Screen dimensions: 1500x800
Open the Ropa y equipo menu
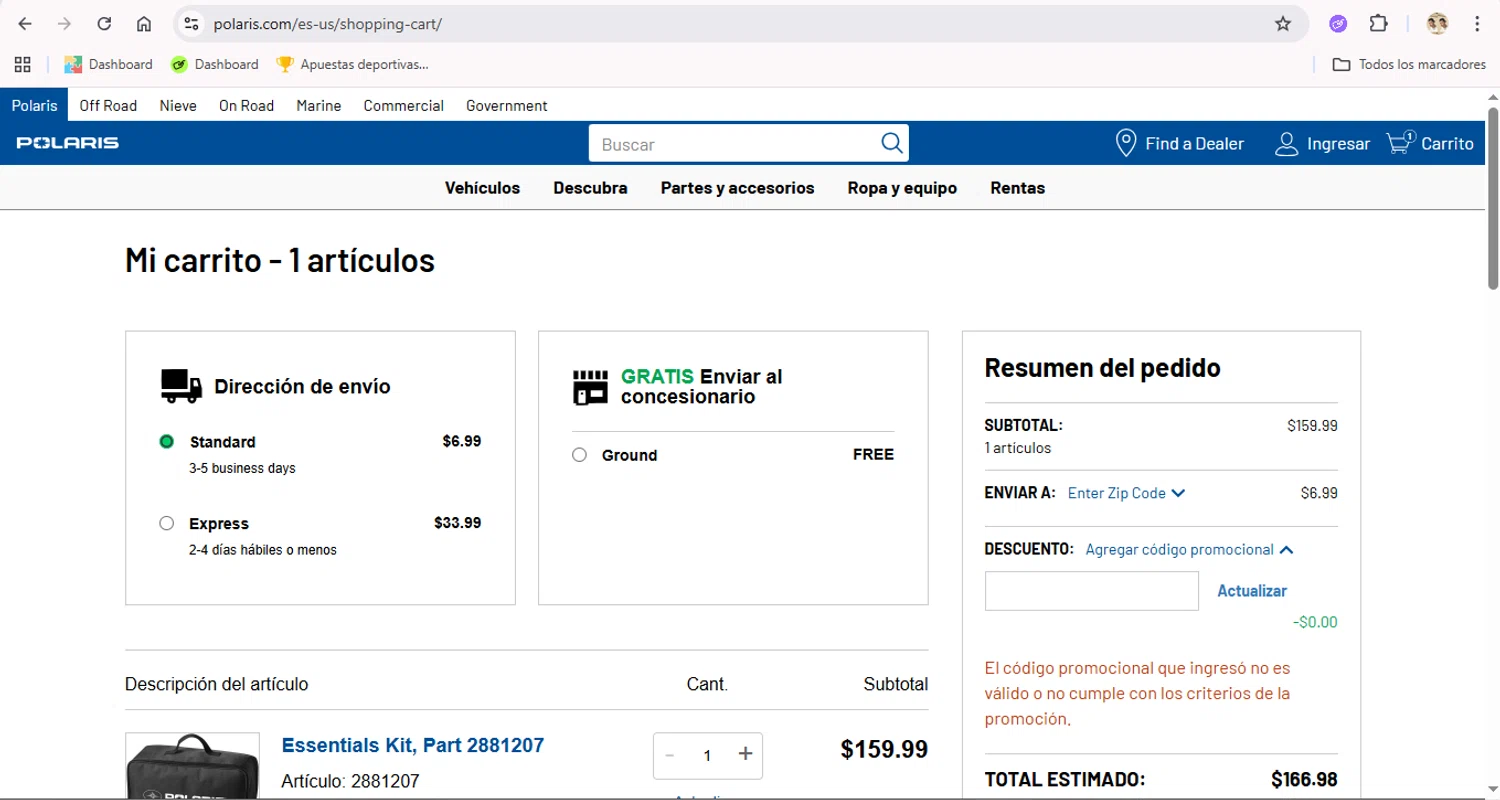902,188
